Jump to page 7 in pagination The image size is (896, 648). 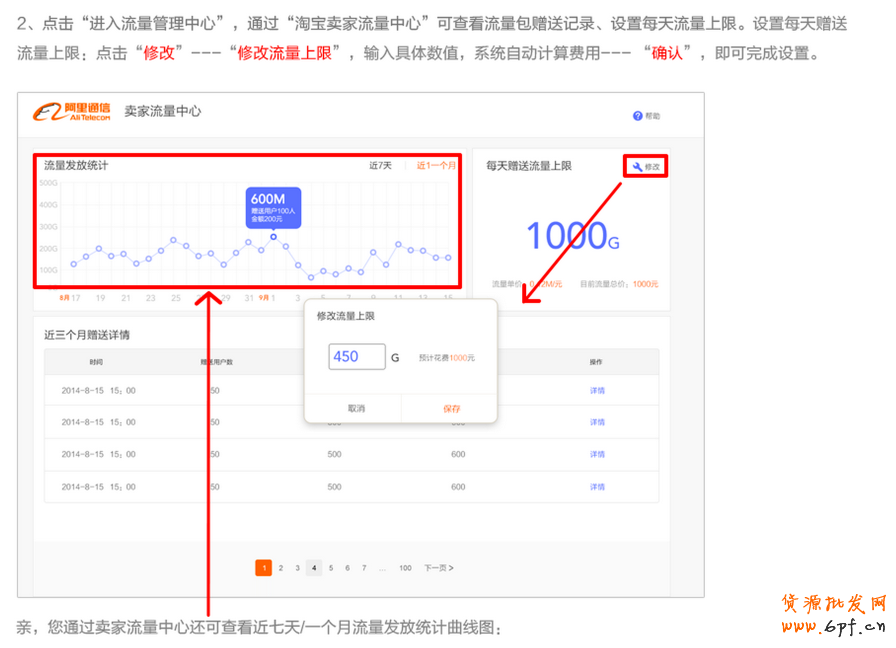[x=364, y=568]
